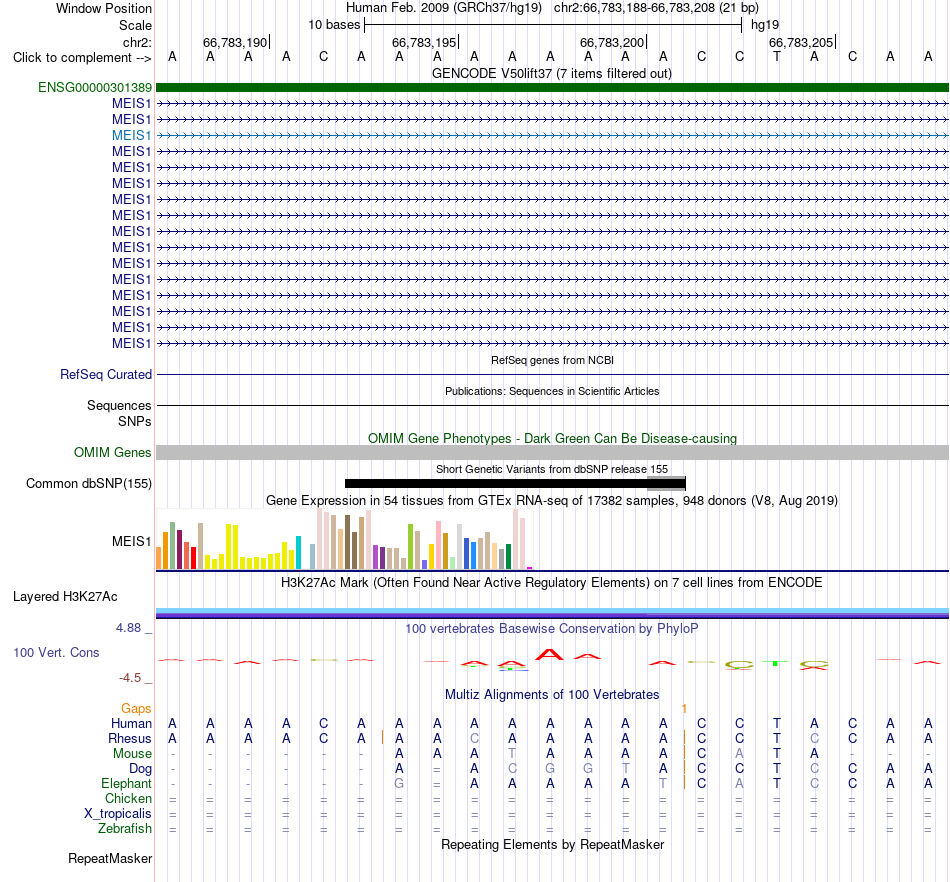Click the light-blue H3K27Ac signal bar
Screen dimensions: 950x882
552,611
